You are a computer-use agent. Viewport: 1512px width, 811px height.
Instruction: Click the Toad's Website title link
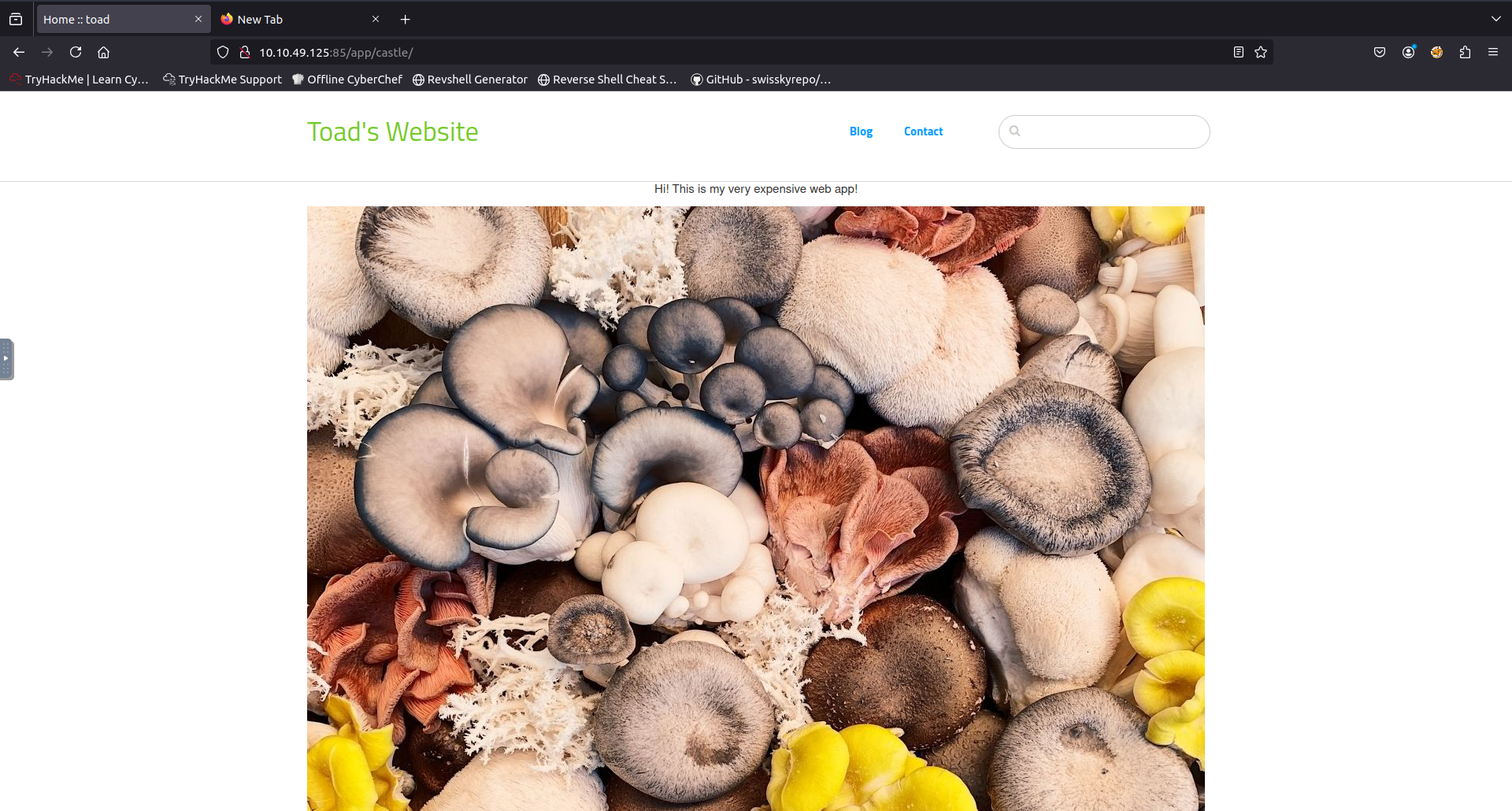tap(392, 131)
